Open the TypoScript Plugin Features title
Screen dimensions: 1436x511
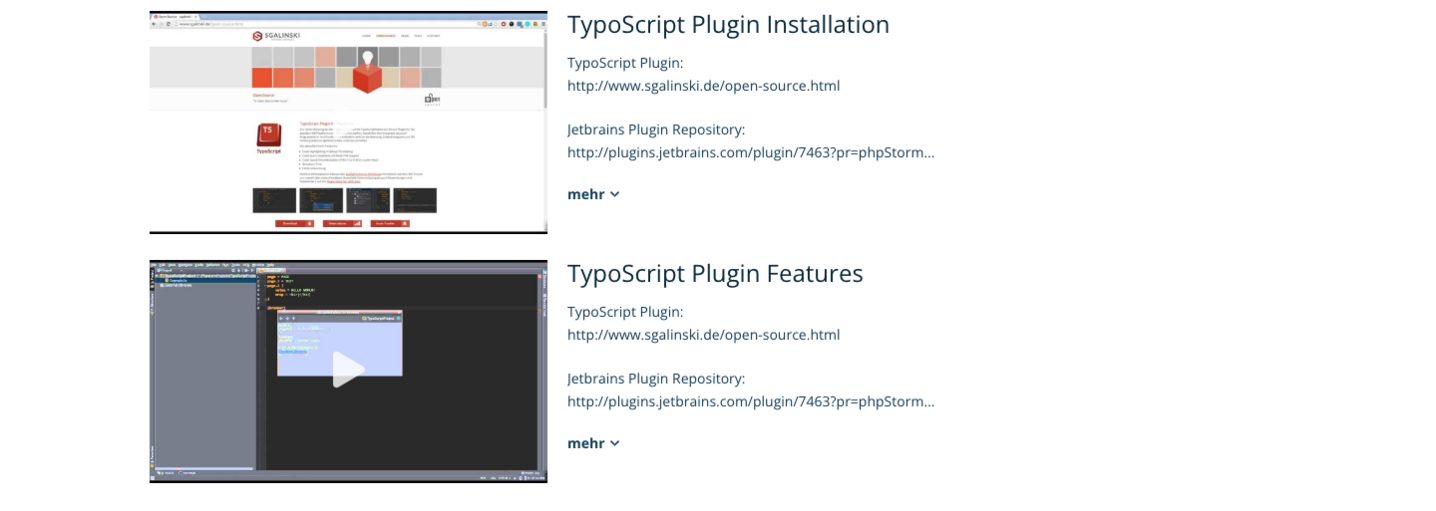tap(714, 274)
